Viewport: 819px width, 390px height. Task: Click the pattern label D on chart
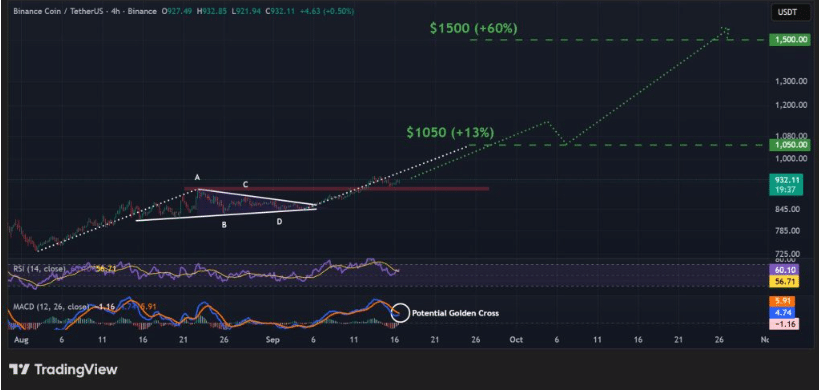point(279,222)
